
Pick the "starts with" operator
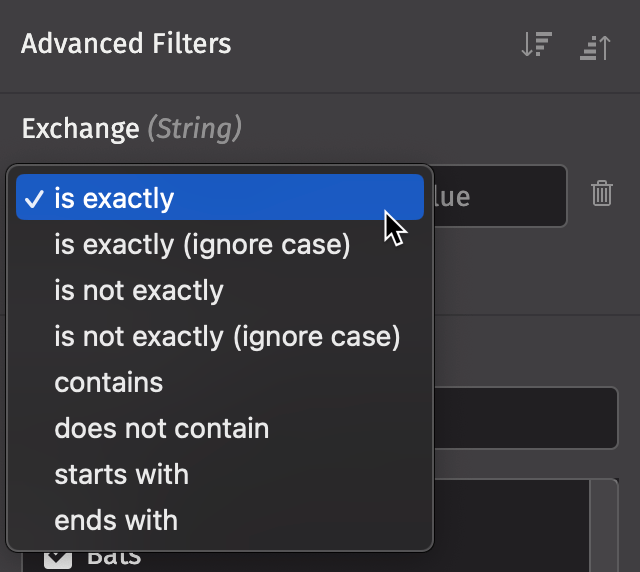coord(121,474)
